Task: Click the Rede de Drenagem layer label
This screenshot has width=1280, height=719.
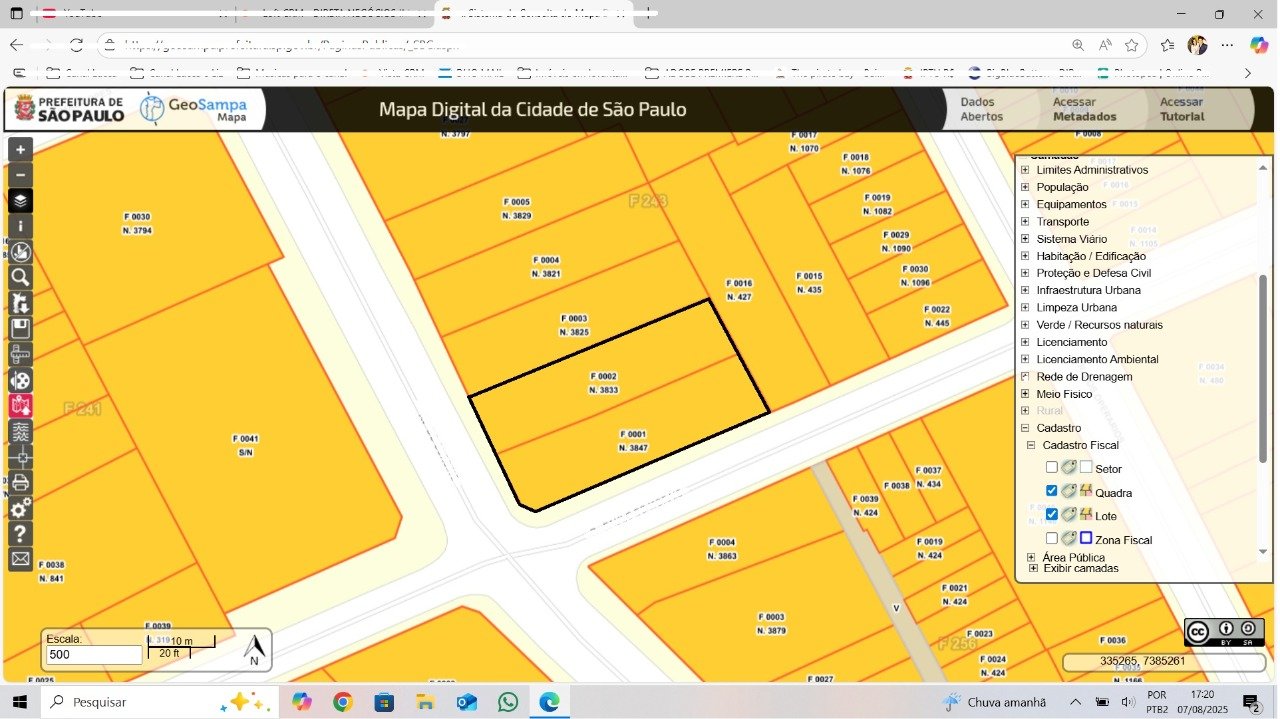Action: pos(1084,377)
